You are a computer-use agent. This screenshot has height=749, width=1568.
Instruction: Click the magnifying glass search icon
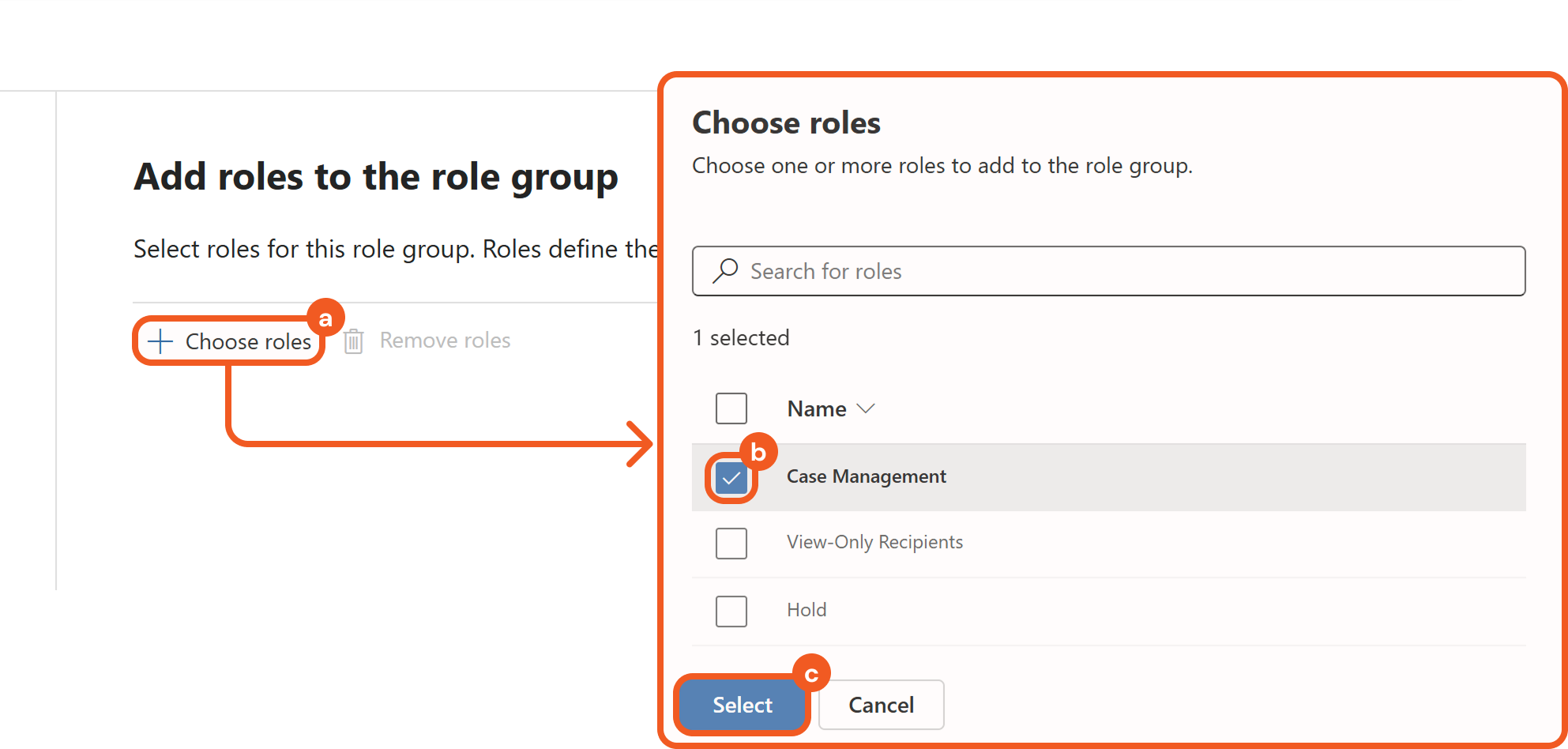tap(724, 271)
